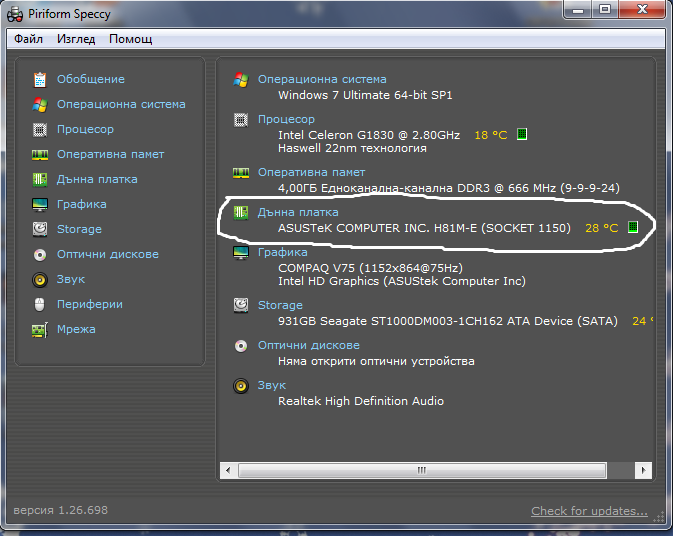Click Realtek High Definition Audio text
This screenshot has width=673, height=536.
point(361,401)
